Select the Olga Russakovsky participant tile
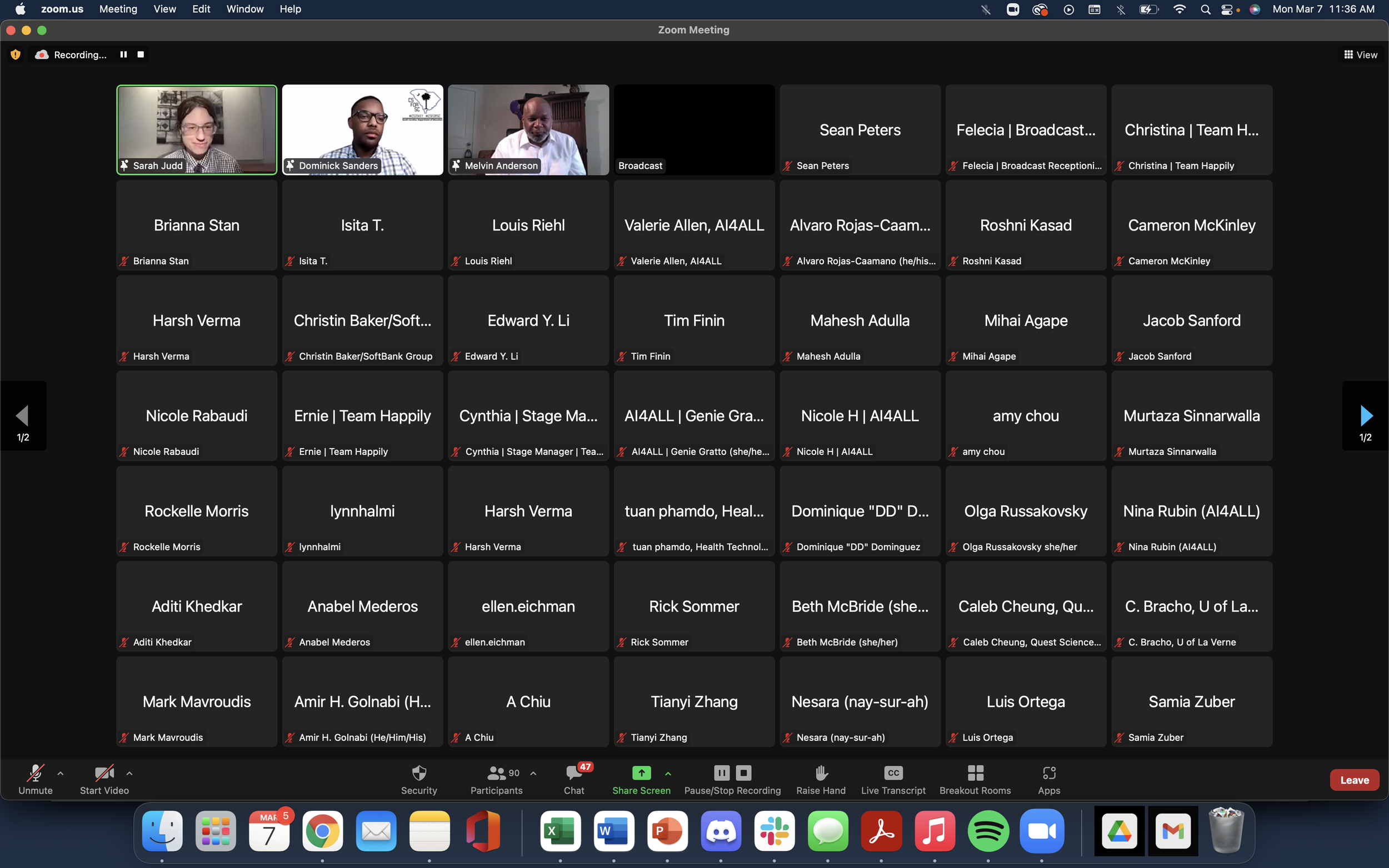Screen dimensions: 1389x868 coord(1026,511)
